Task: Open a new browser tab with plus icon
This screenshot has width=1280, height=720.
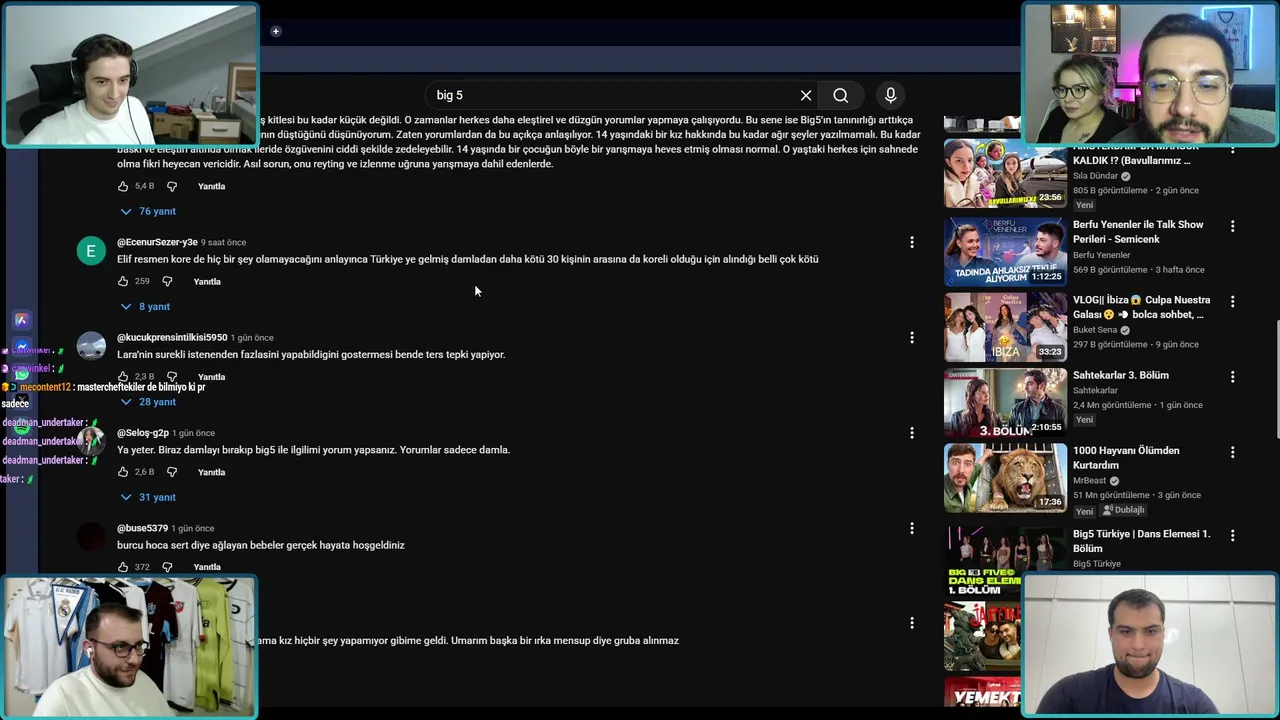Action: tap(275, 31)
